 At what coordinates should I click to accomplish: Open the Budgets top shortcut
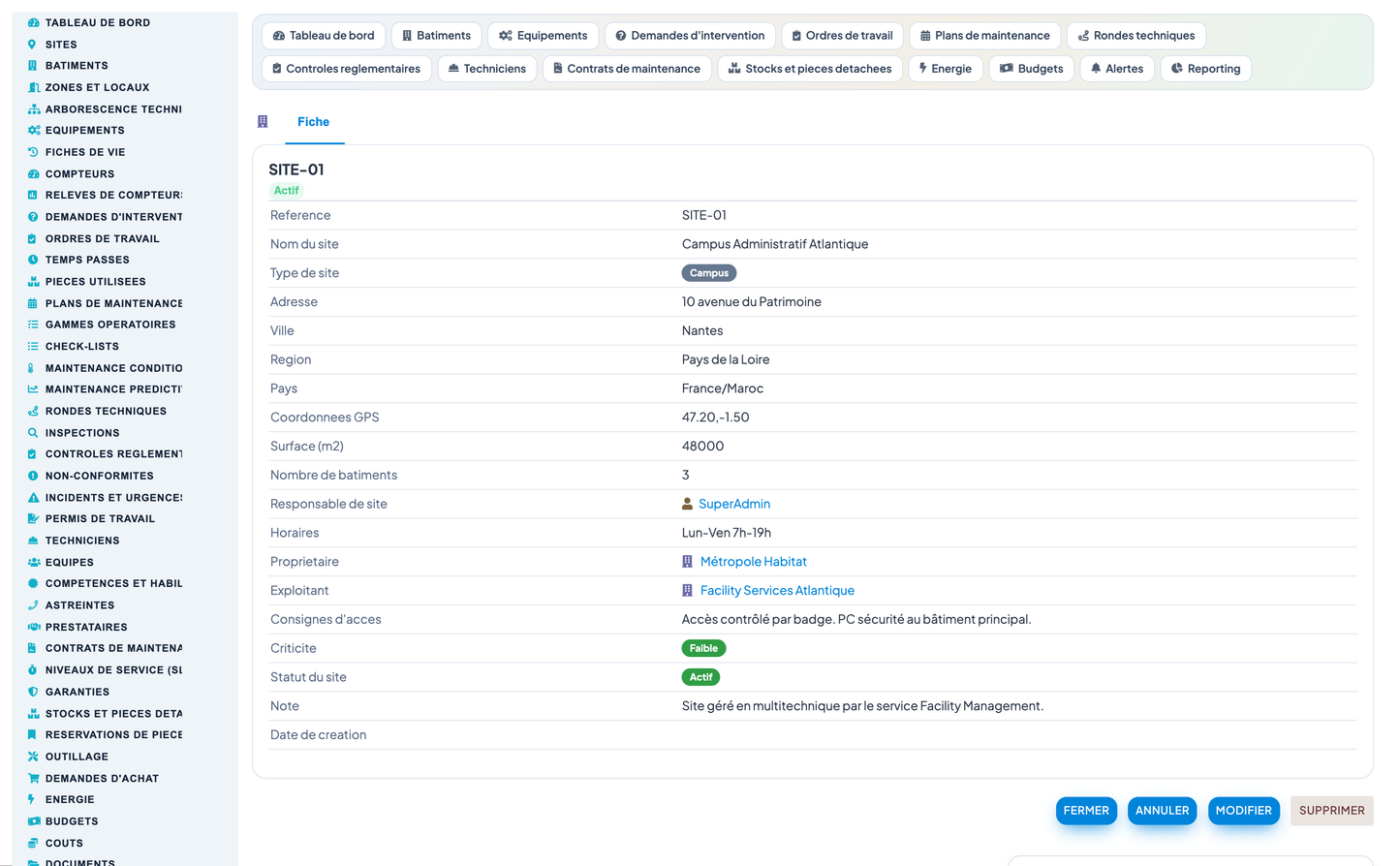pyautogui.click(x=1032, y=69)
